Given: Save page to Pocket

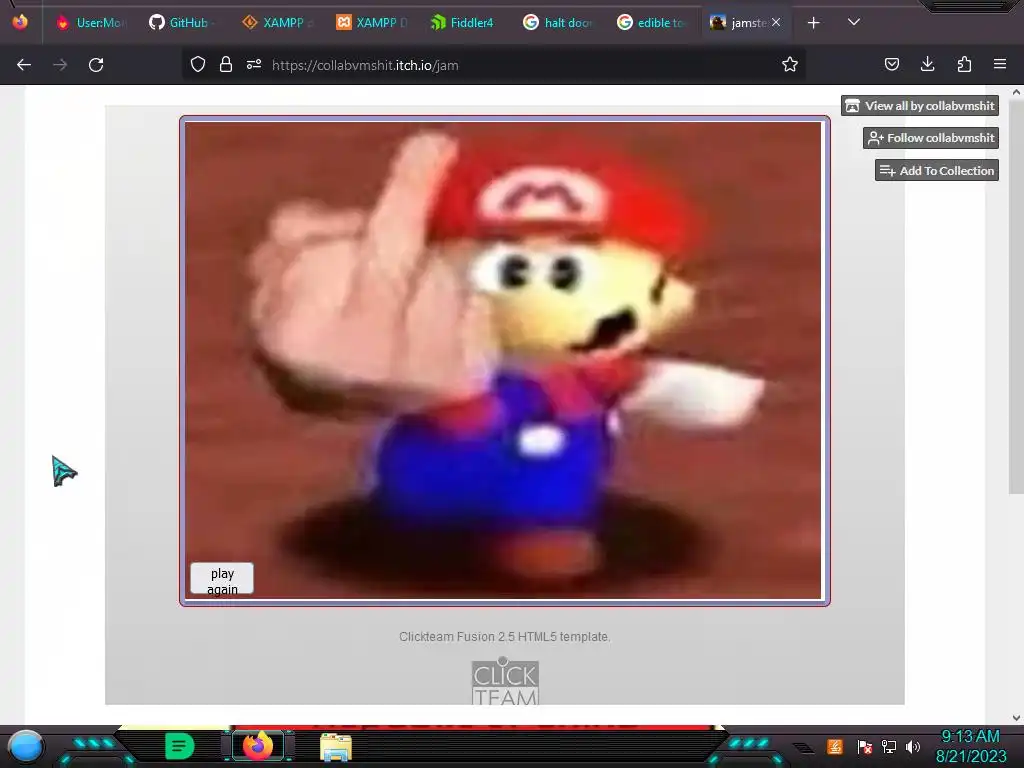Looking at the screenshot, I should 891,64.
